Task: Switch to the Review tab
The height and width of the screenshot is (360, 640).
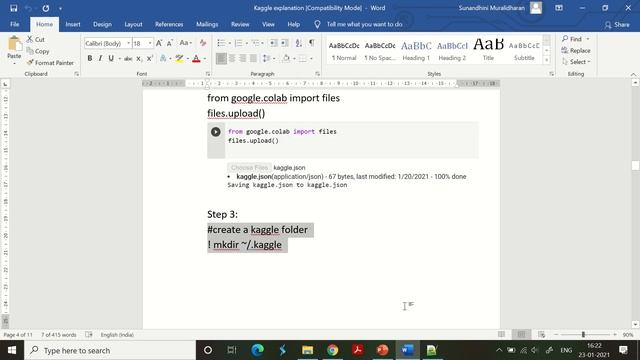Action: [x=240, y=24]
